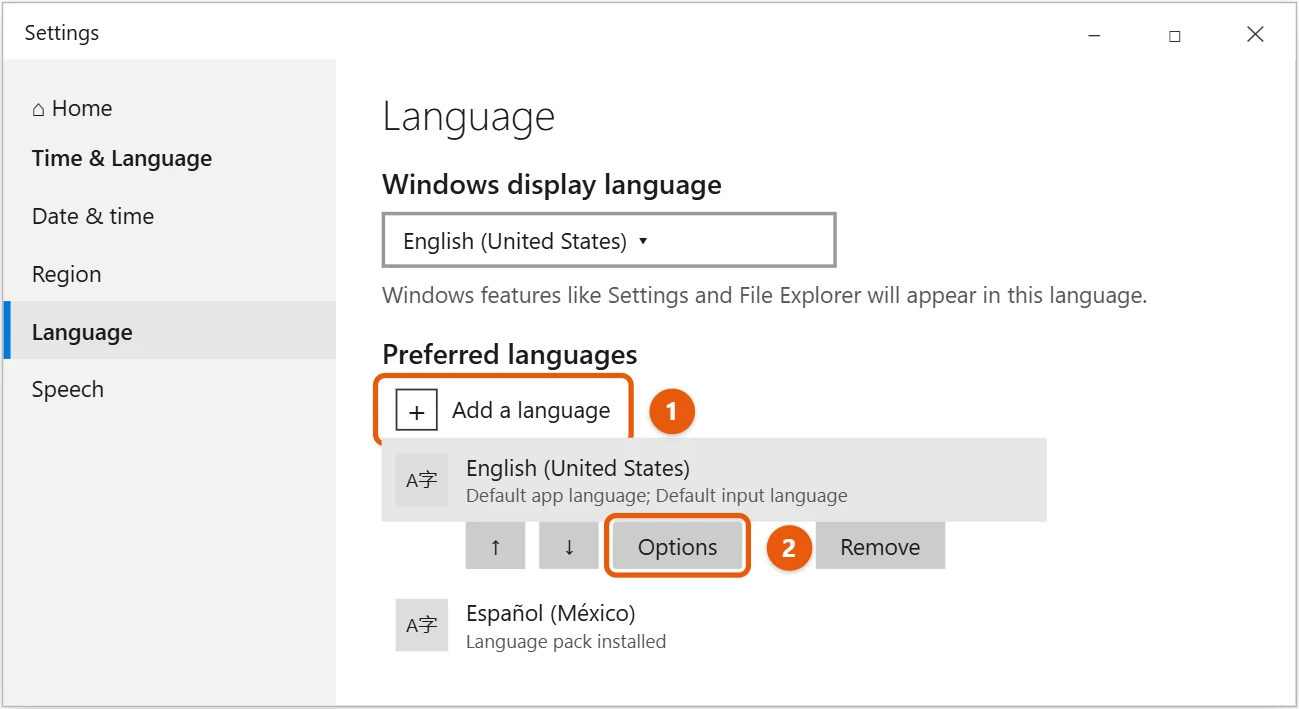Move English (United States) down with the arrow

[569, 547]
